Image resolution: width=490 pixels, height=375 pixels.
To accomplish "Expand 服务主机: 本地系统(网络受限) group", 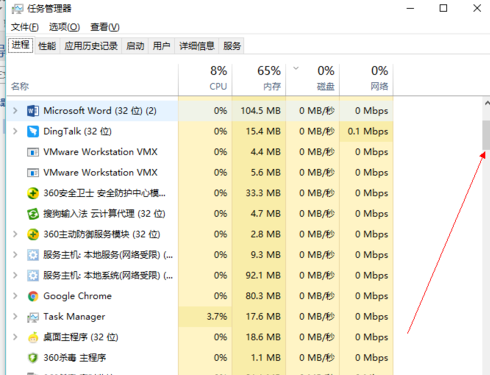I will pos(15,276).
